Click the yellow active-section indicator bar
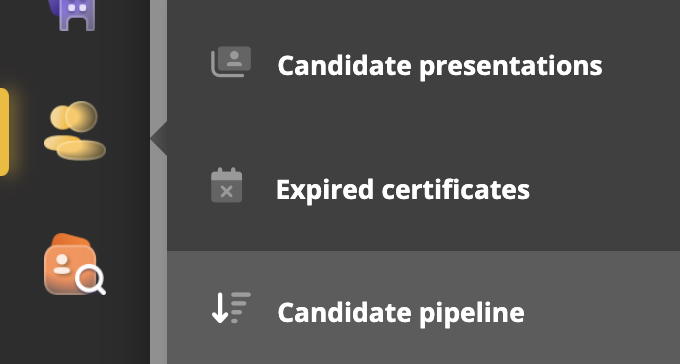Screen dimensions: 680x364 (4, 132)
